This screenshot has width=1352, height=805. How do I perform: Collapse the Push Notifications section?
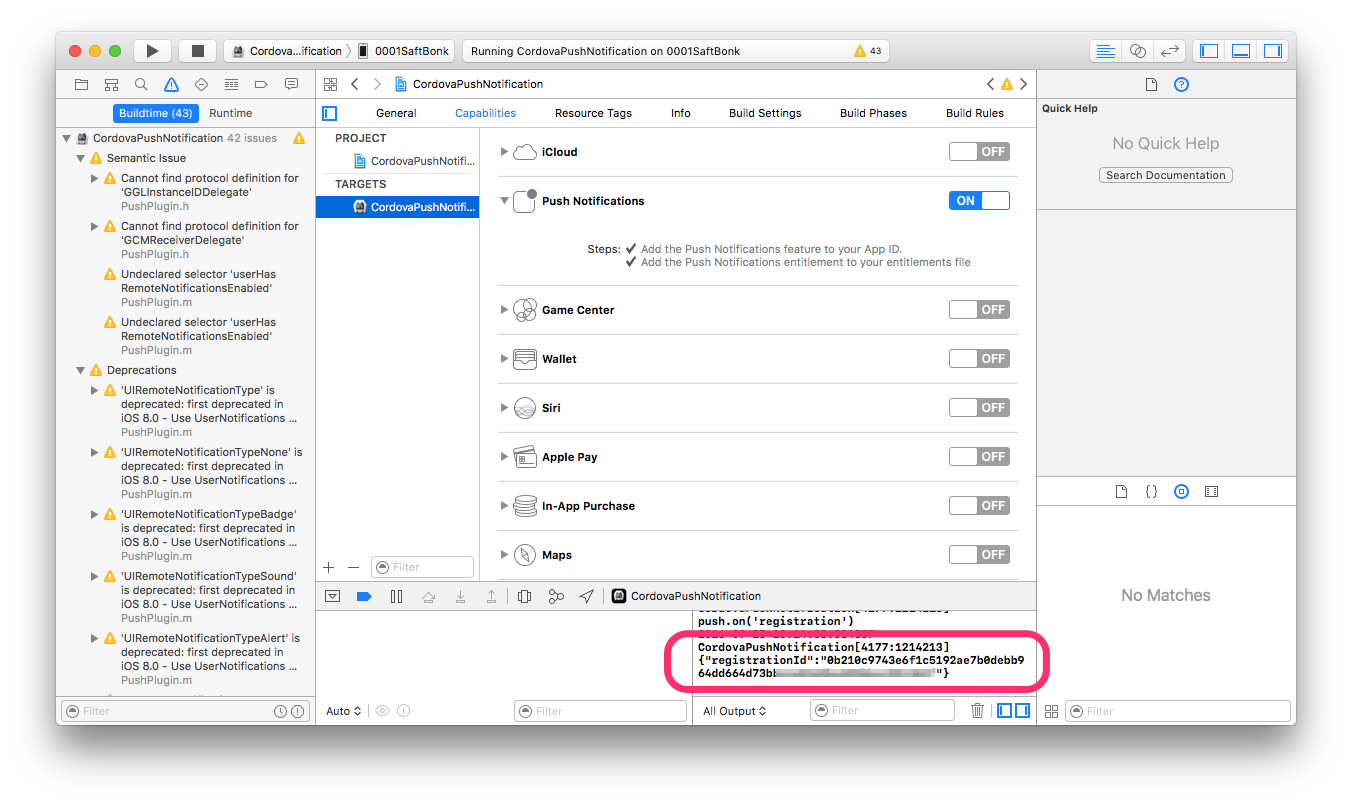tap(504, 201)
